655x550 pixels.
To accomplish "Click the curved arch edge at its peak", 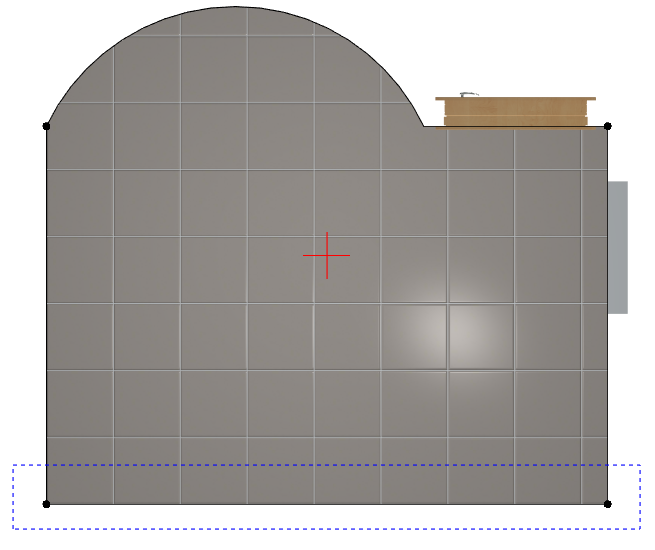I will click(x=238, y=7).
